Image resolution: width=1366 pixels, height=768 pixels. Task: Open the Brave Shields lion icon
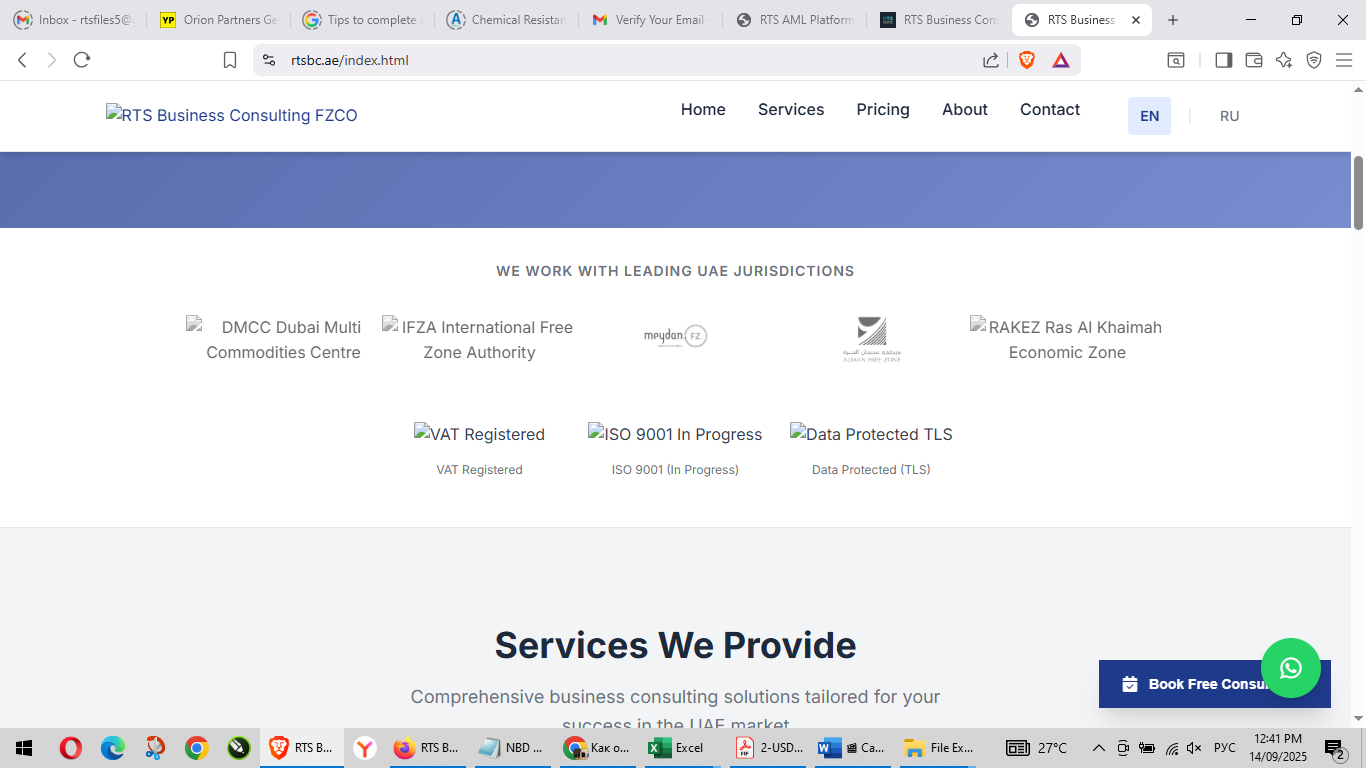(1026, 60)
